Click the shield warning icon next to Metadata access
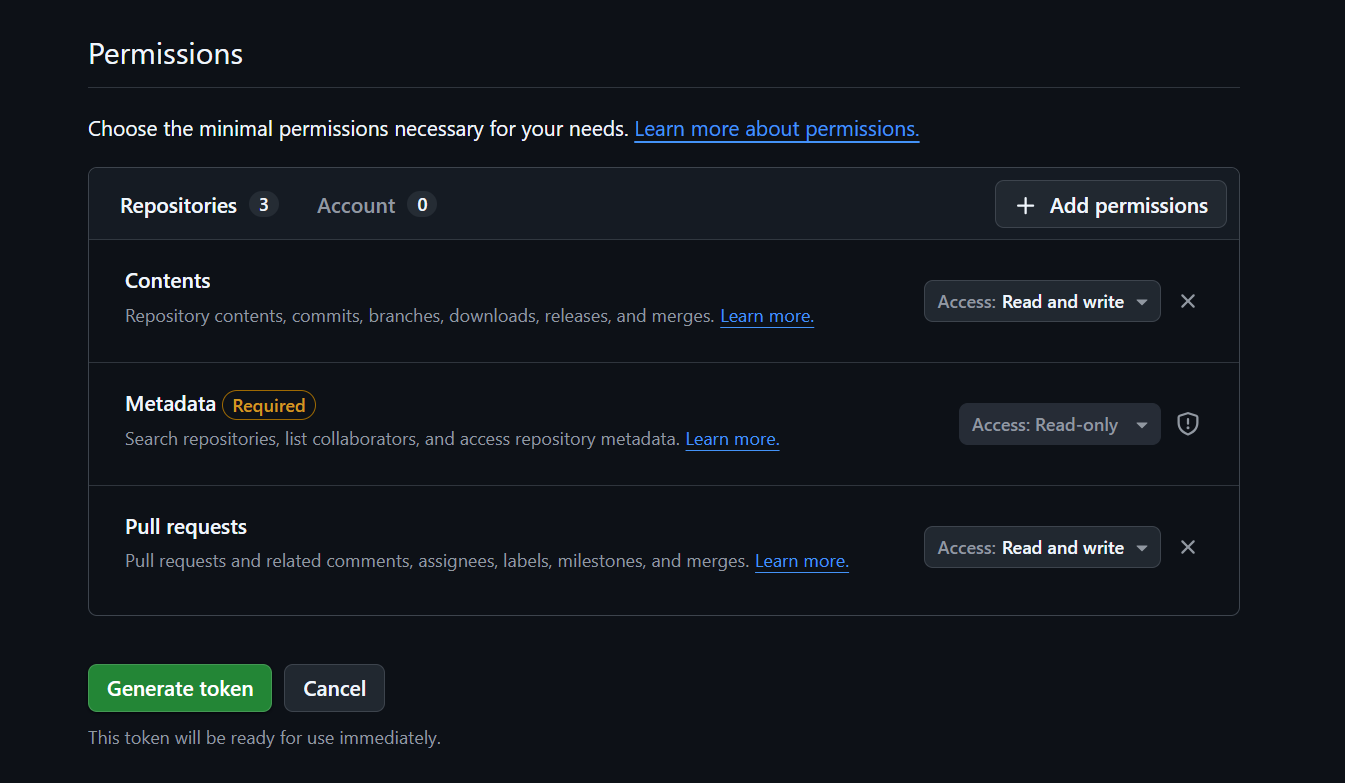The image size is (1345, 783). click(x=1187, y=424)
